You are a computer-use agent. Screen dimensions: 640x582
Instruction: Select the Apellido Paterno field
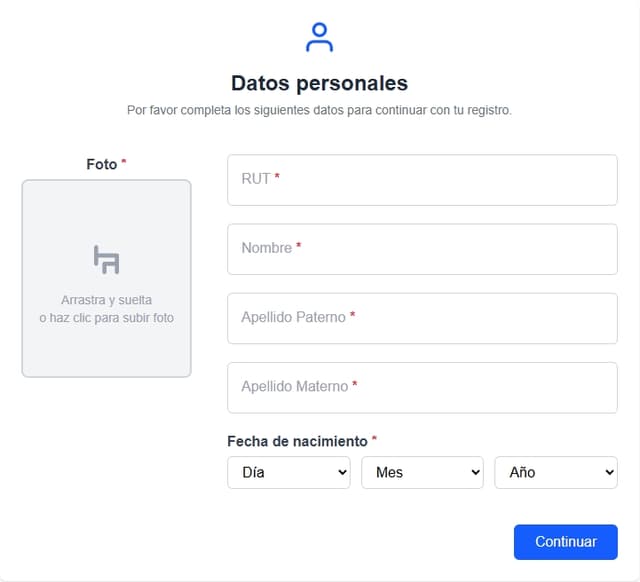tap(422, 318)
